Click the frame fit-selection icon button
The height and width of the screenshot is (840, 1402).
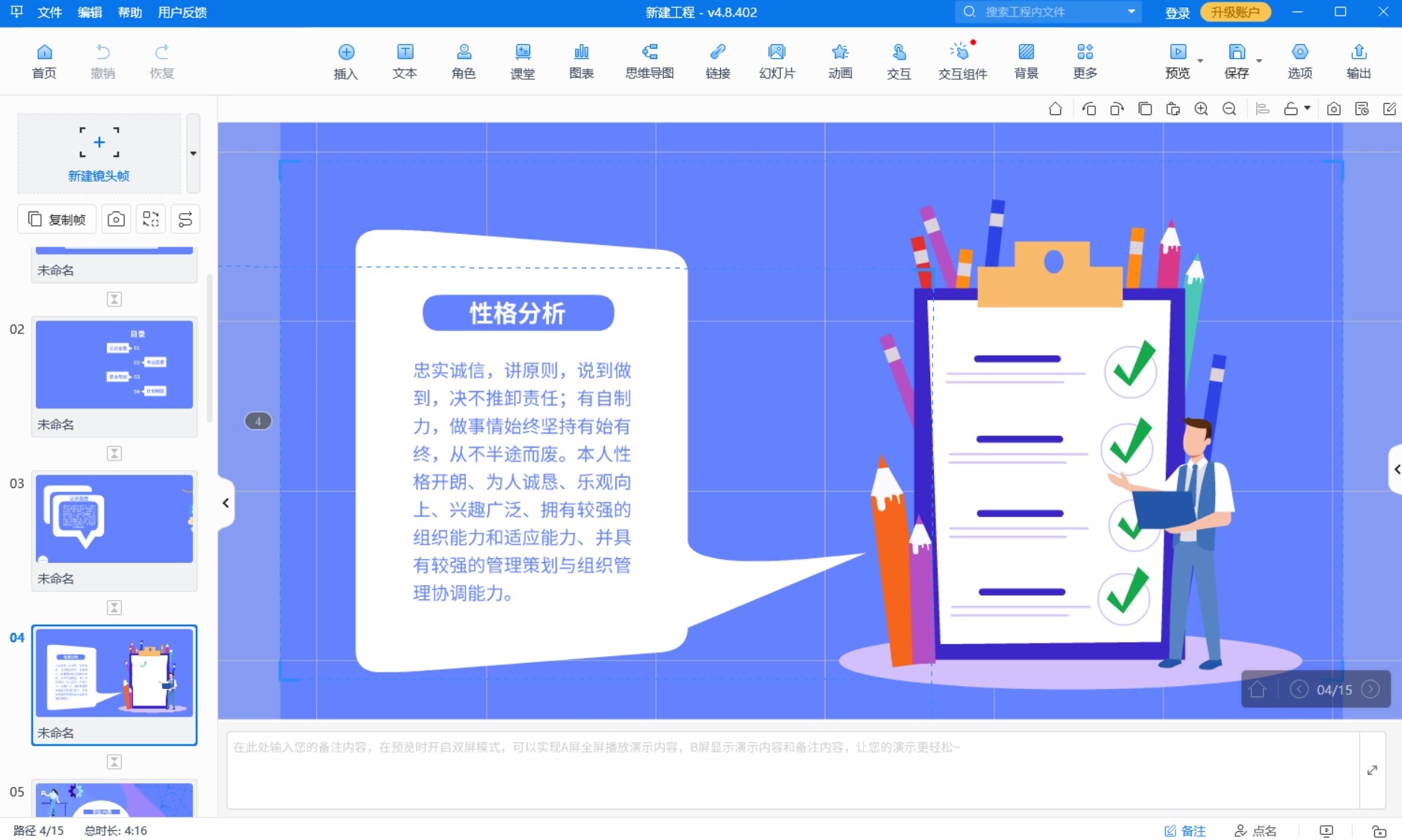click(151, 219)
